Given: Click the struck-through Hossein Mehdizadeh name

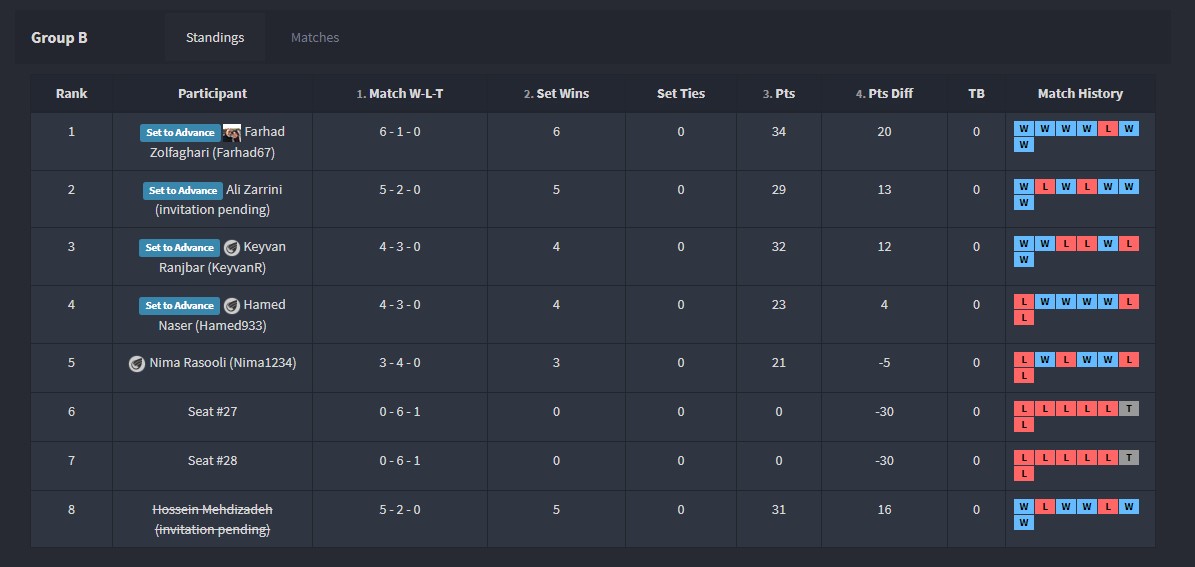Looking at the screenshot, I should [x=212, y=510].
